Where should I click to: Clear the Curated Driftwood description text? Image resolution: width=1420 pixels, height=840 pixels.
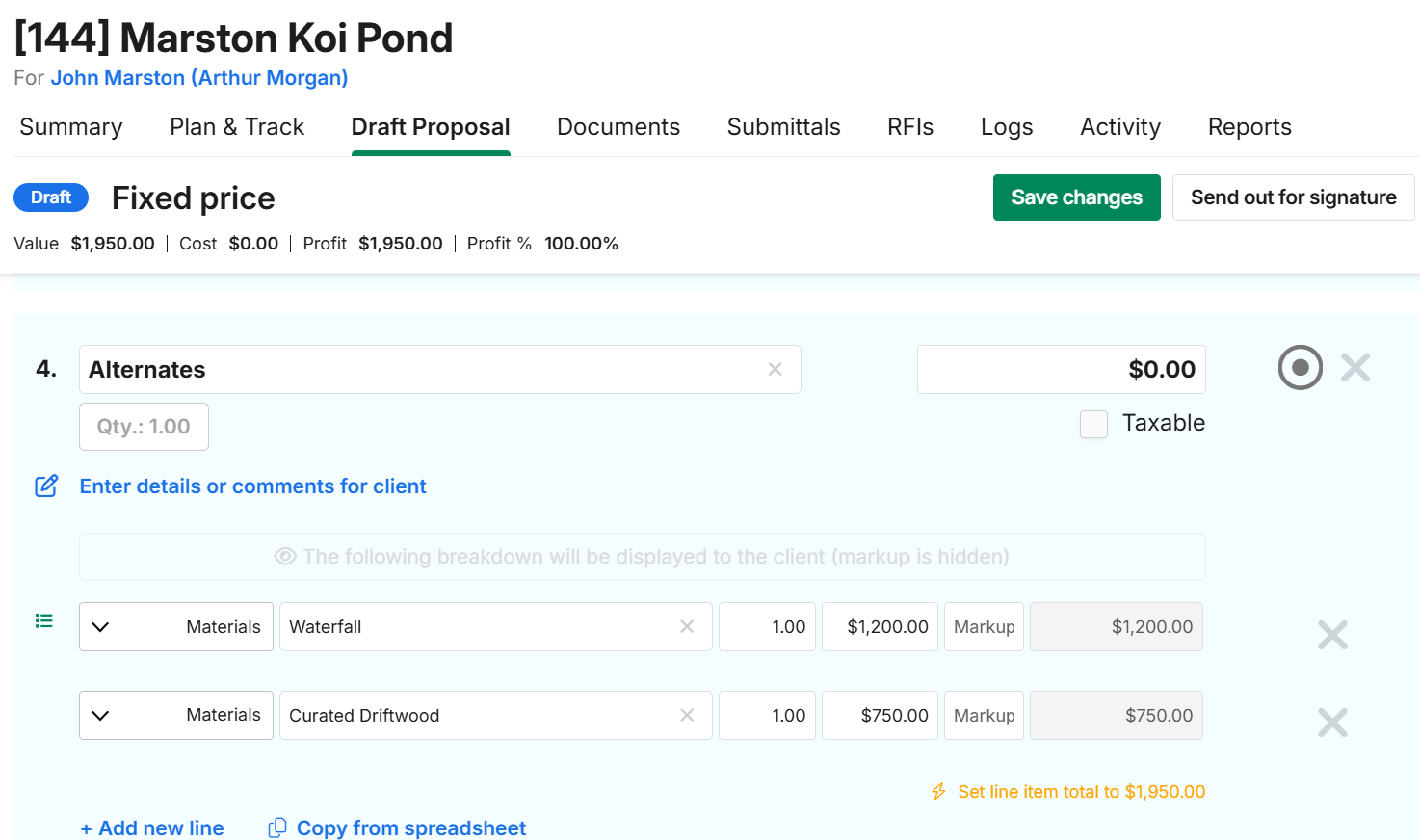click(687, 715)
